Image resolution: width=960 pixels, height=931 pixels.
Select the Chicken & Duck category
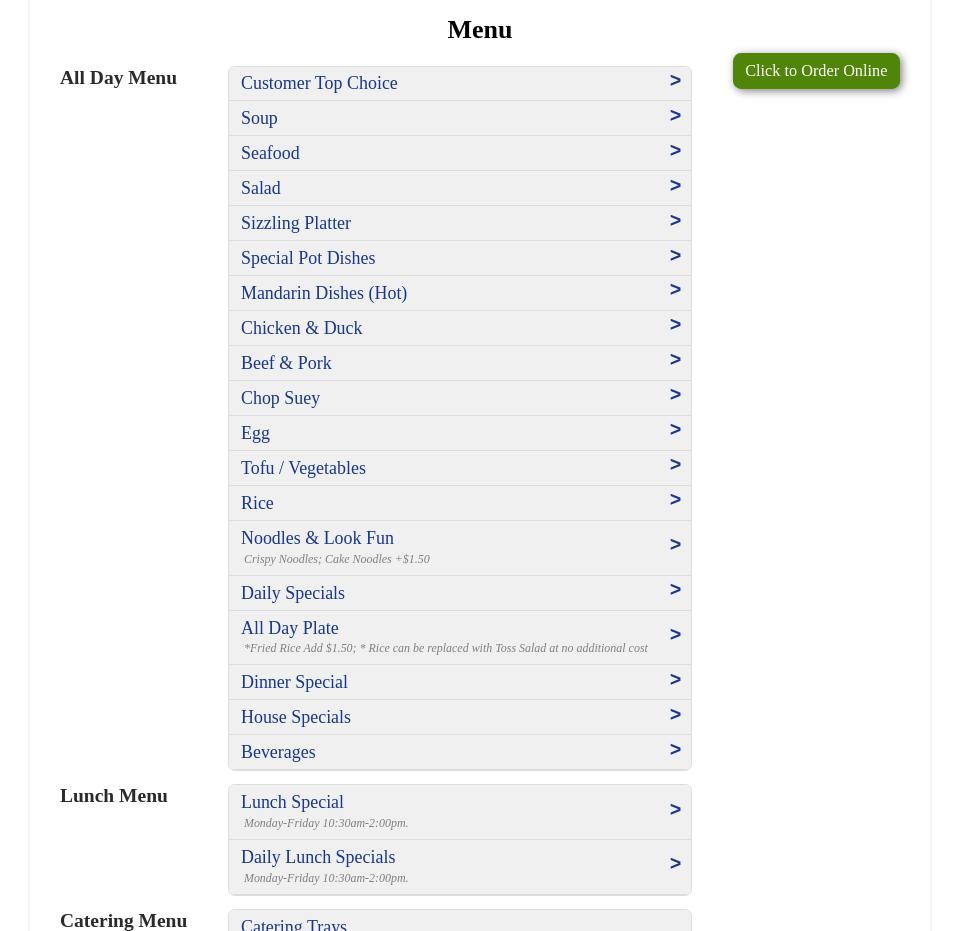tap(301, 328)
